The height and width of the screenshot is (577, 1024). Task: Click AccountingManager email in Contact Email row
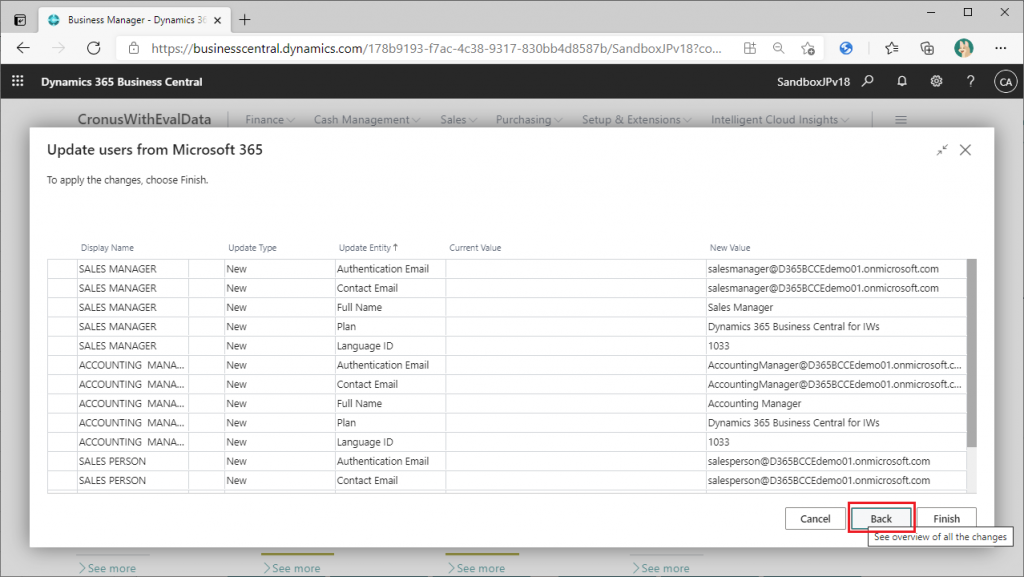[x=835, y=384]
